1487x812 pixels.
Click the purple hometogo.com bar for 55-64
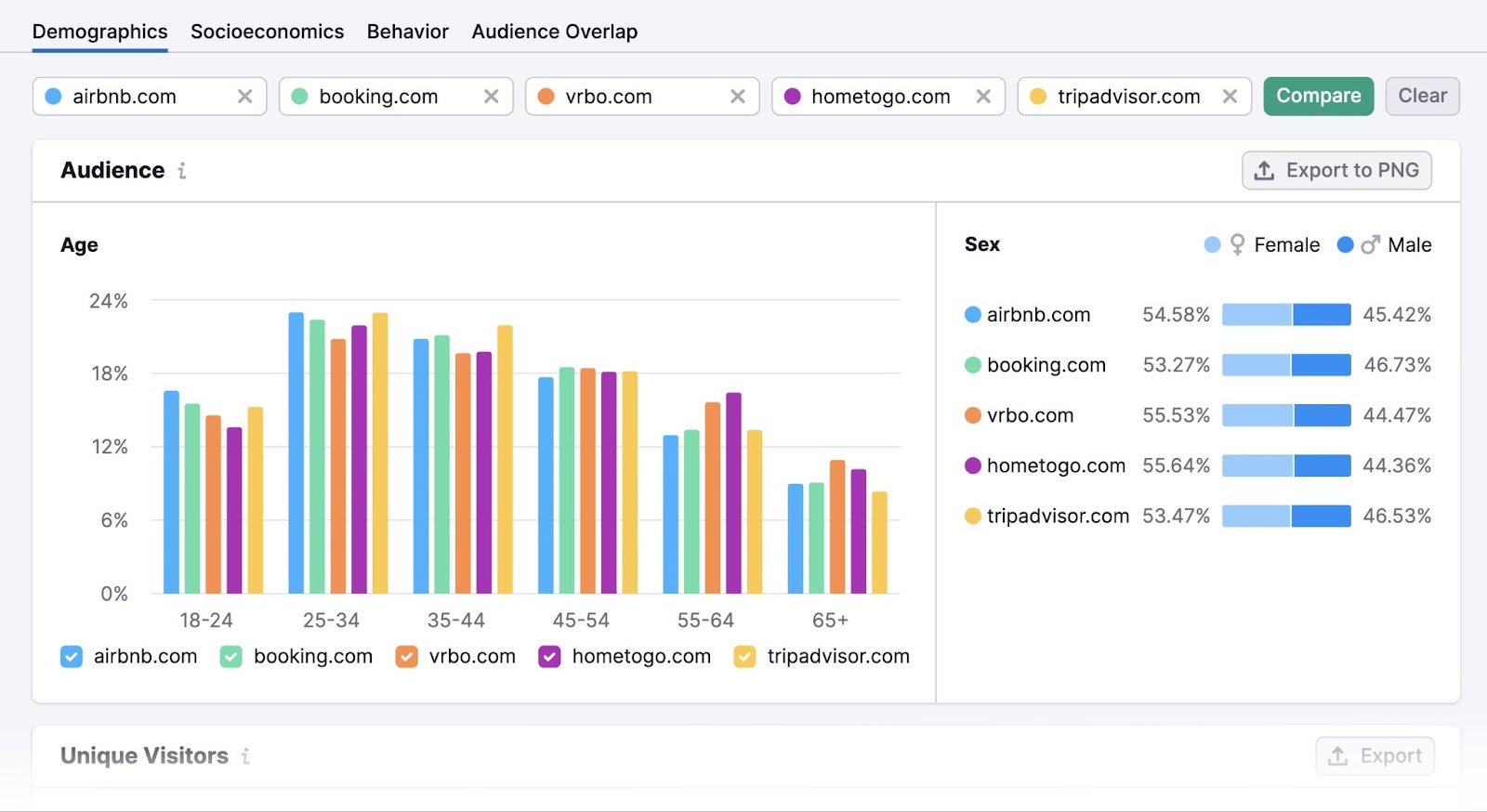pos(733,493)
